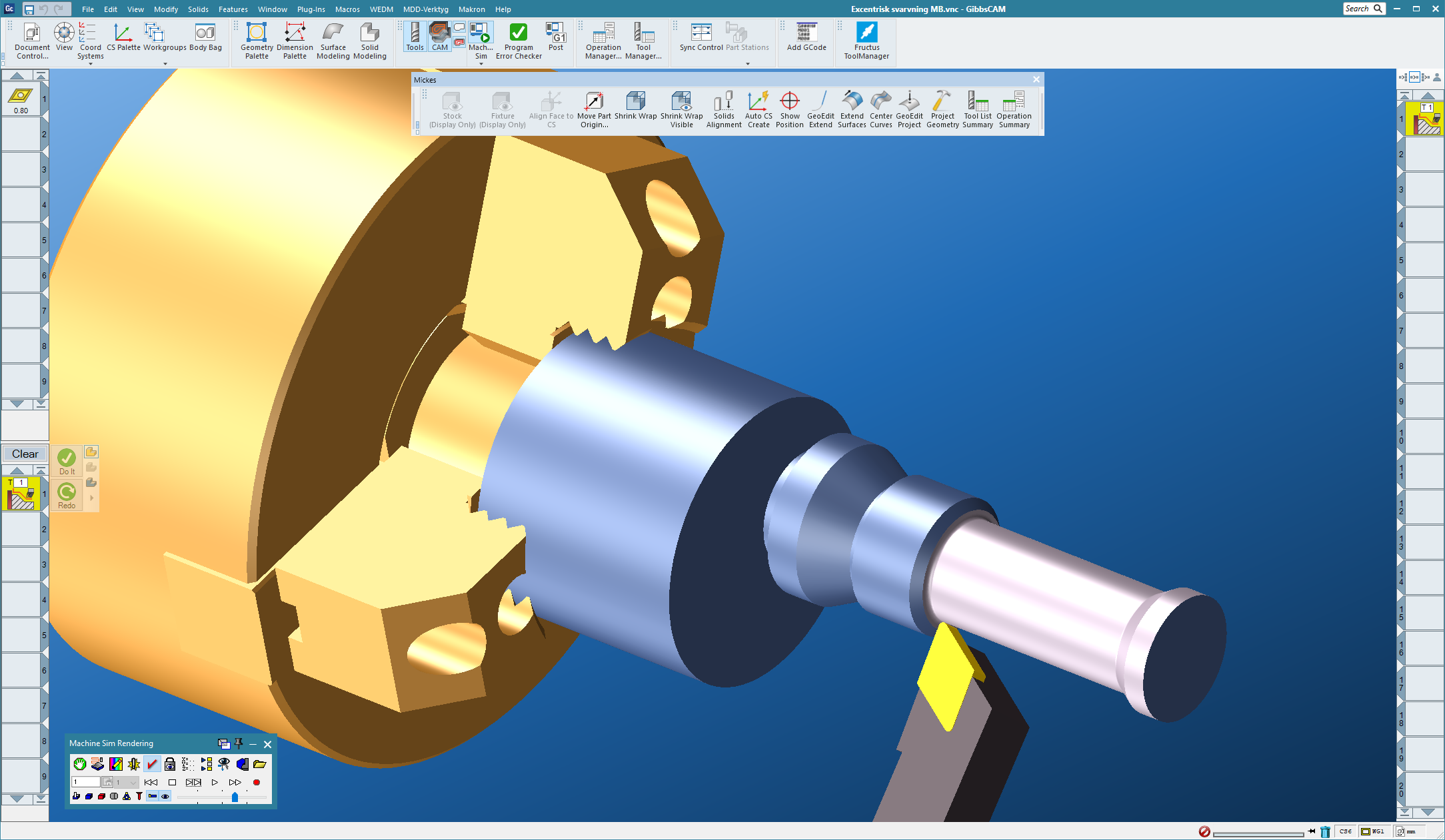Image resolution: width=1445 pixels, height=840 pixels.
Task: Toggle eye visibility next to sim speed slider
Action: [x=165, y=796]
